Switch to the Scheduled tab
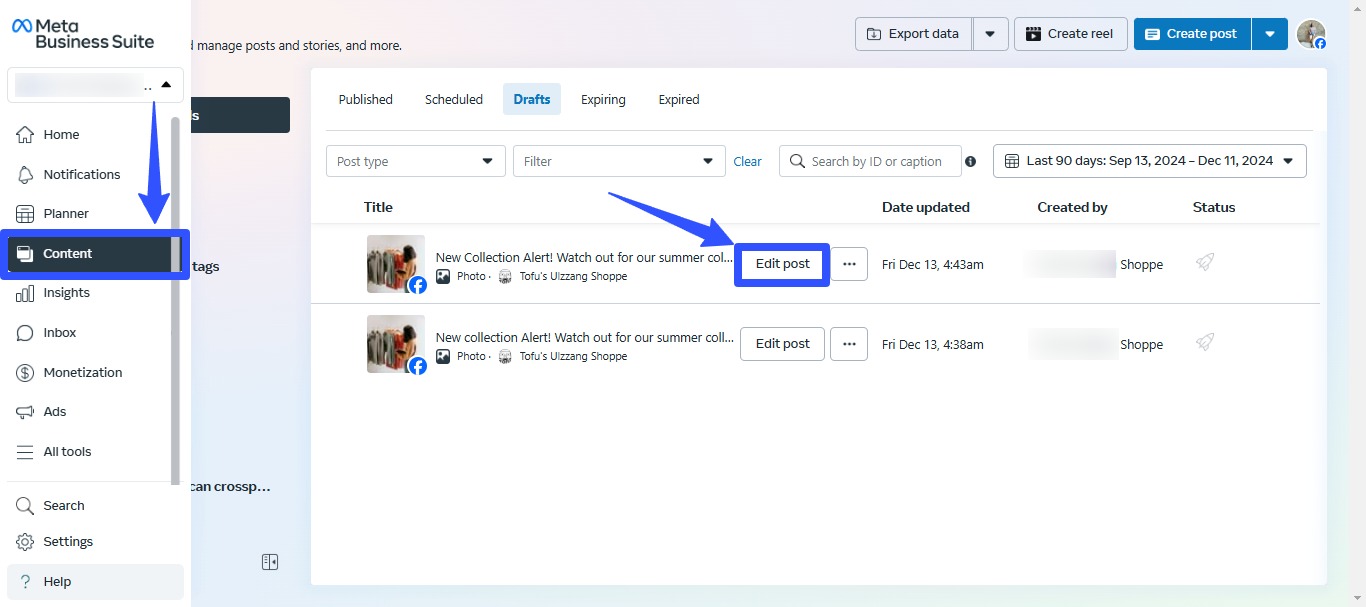The width and height of the screenshot is (1366, 607). click(453, 100)
